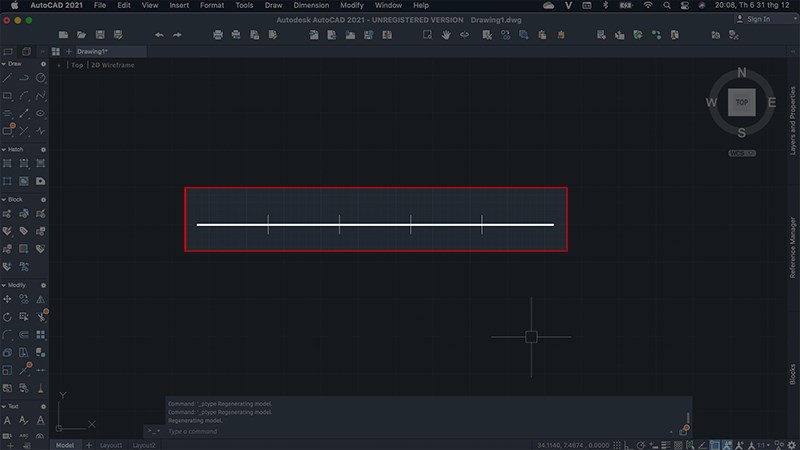Image resolution: width=800 pixels, height=450 pixels.
Task: Click the Sign In button
Action: click(x=758, y=19)
